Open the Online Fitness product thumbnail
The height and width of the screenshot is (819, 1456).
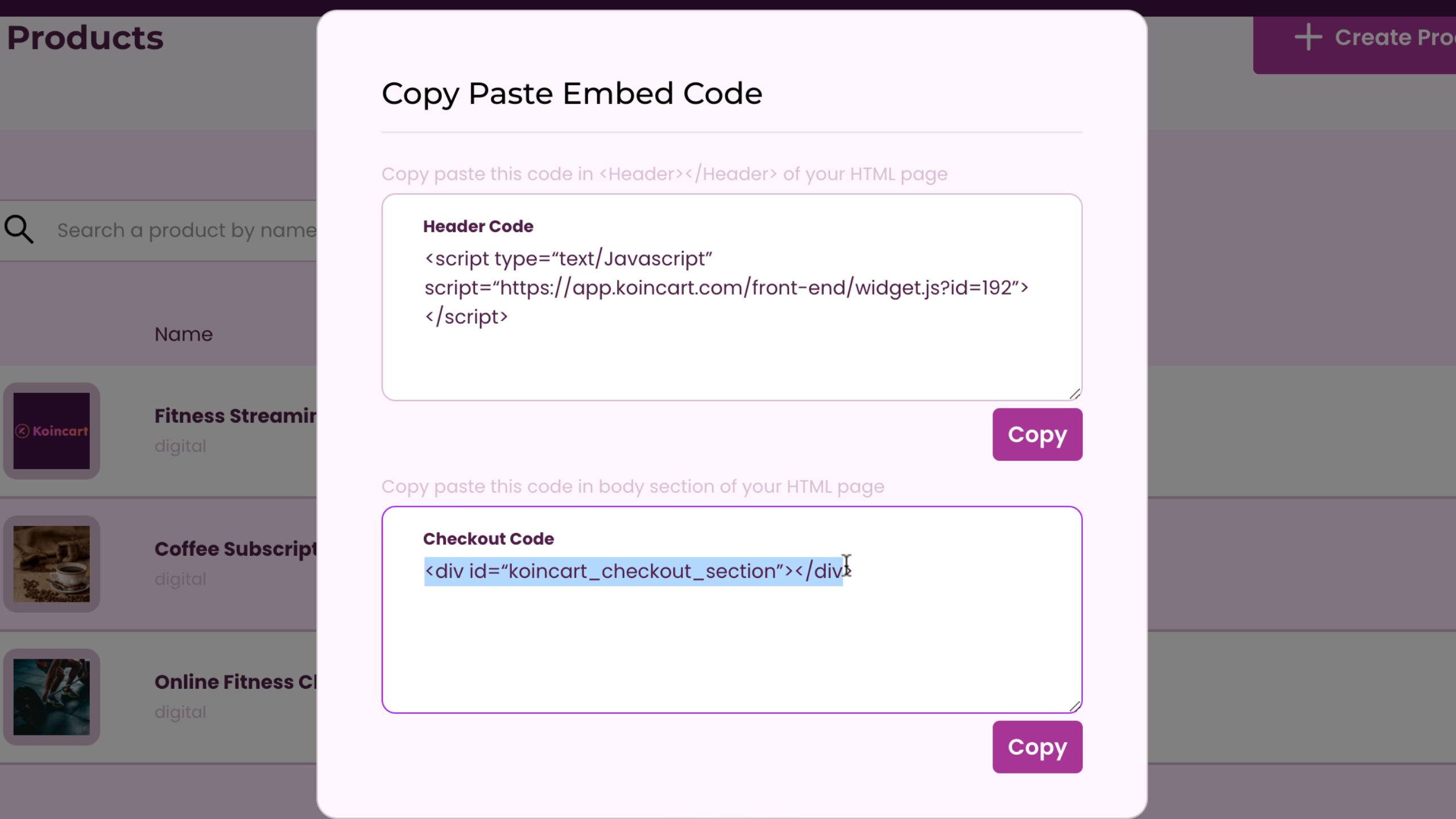pos(52,697)
